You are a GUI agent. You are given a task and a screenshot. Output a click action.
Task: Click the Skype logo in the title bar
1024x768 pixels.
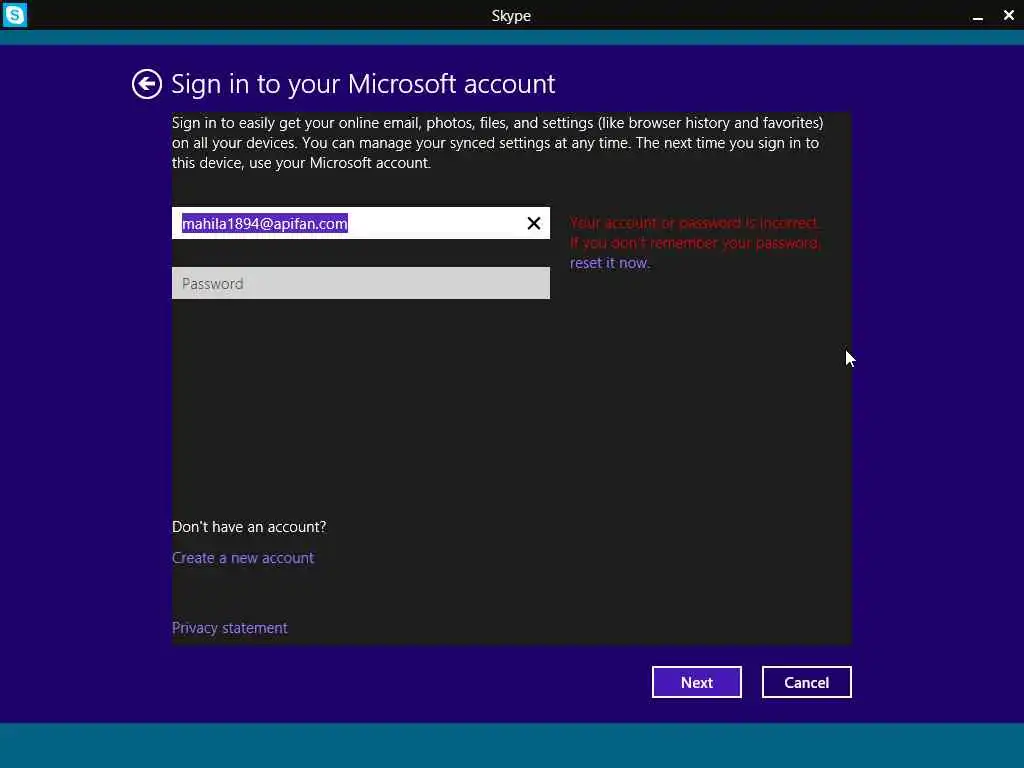click(x=14, y=14)
